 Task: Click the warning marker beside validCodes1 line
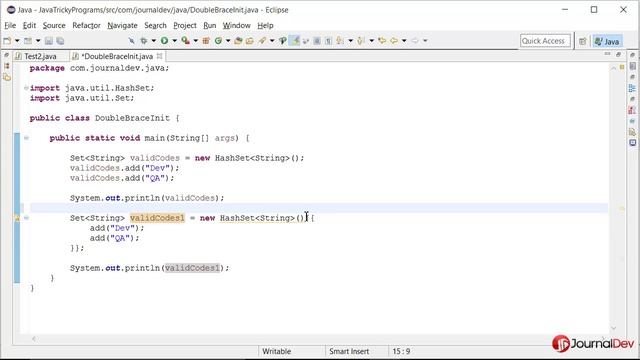pos(17,218)
